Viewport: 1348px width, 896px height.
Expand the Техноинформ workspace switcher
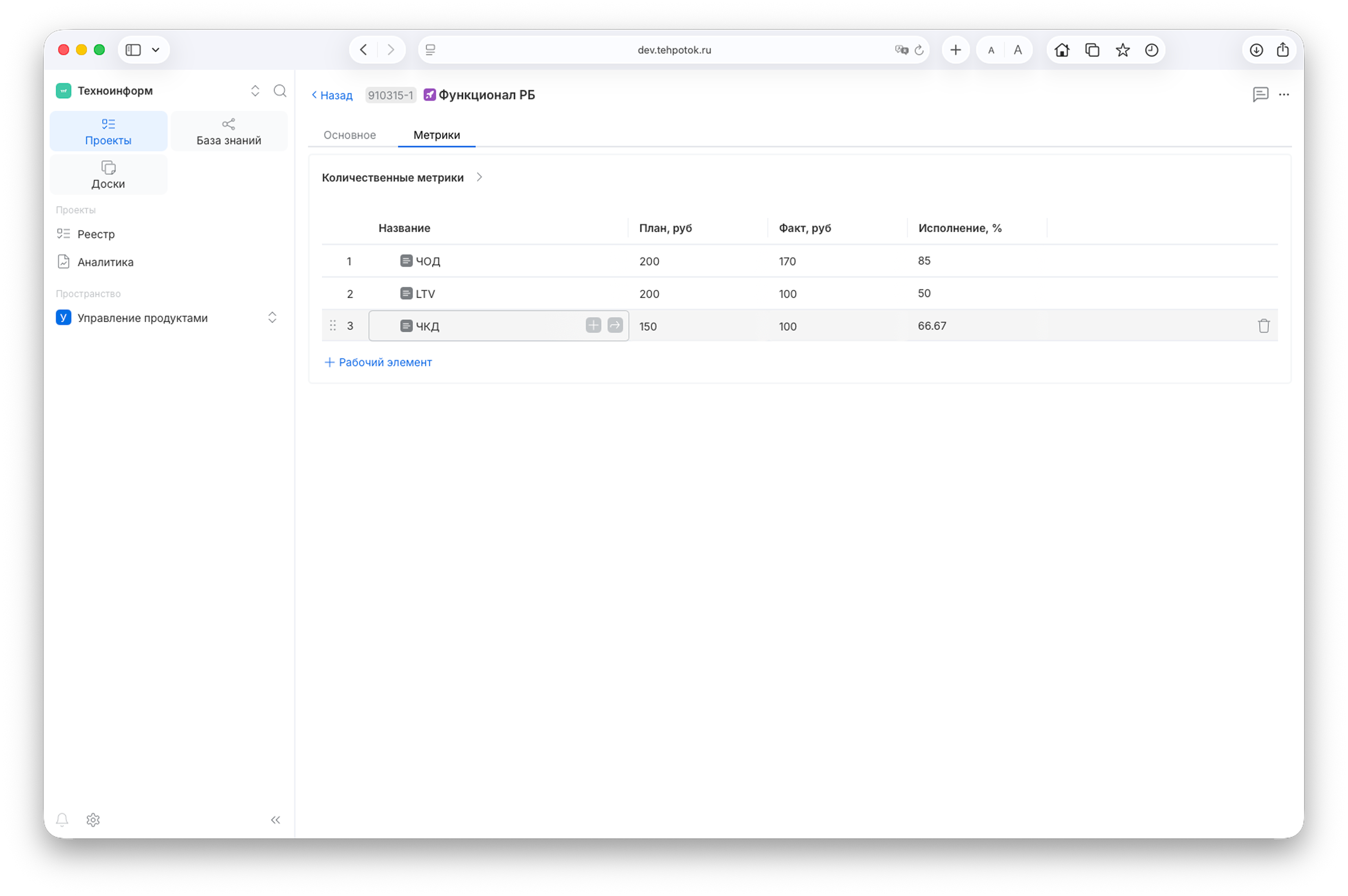pos(255,91)
